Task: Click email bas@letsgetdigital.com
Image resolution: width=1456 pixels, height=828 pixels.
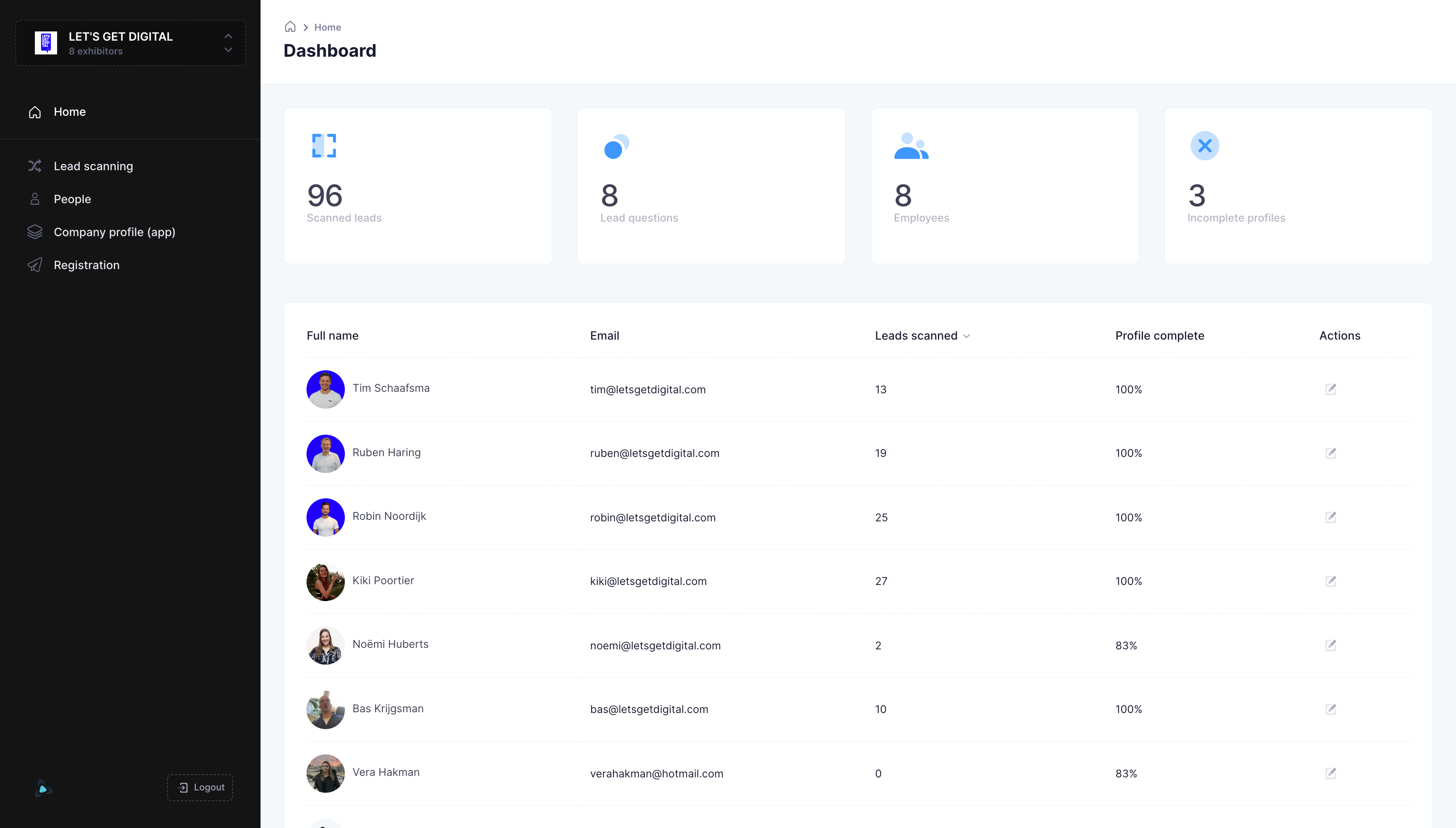Action: (x=649, y=709)
